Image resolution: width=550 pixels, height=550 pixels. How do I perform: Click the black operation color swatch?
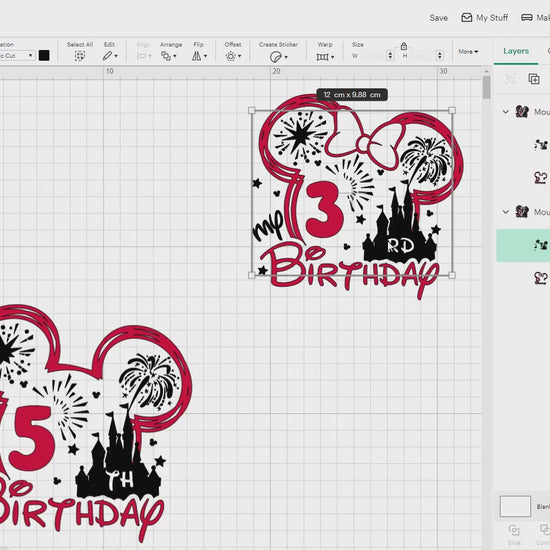point(44,55)
